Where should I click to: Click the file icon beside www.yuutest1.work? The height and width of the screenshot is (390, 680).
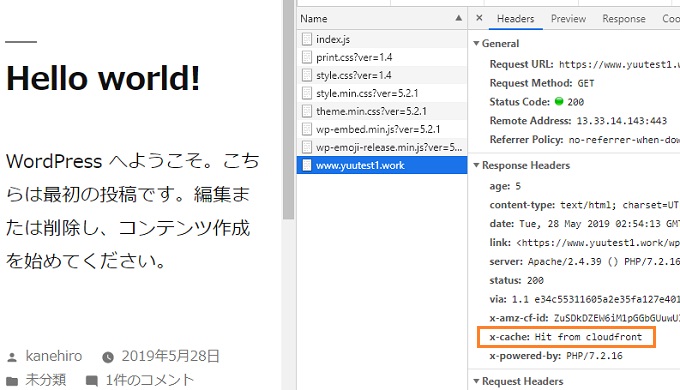[307, 165]
